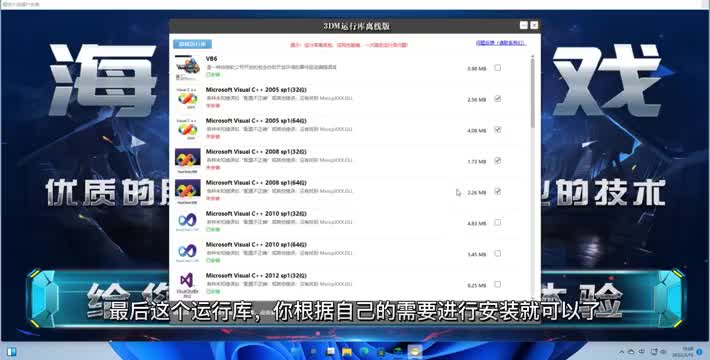Click the Visual C++ 2005 sp1(64位) icon
The width and height of the screenshot is (710, 360).
tap(187, 129)
